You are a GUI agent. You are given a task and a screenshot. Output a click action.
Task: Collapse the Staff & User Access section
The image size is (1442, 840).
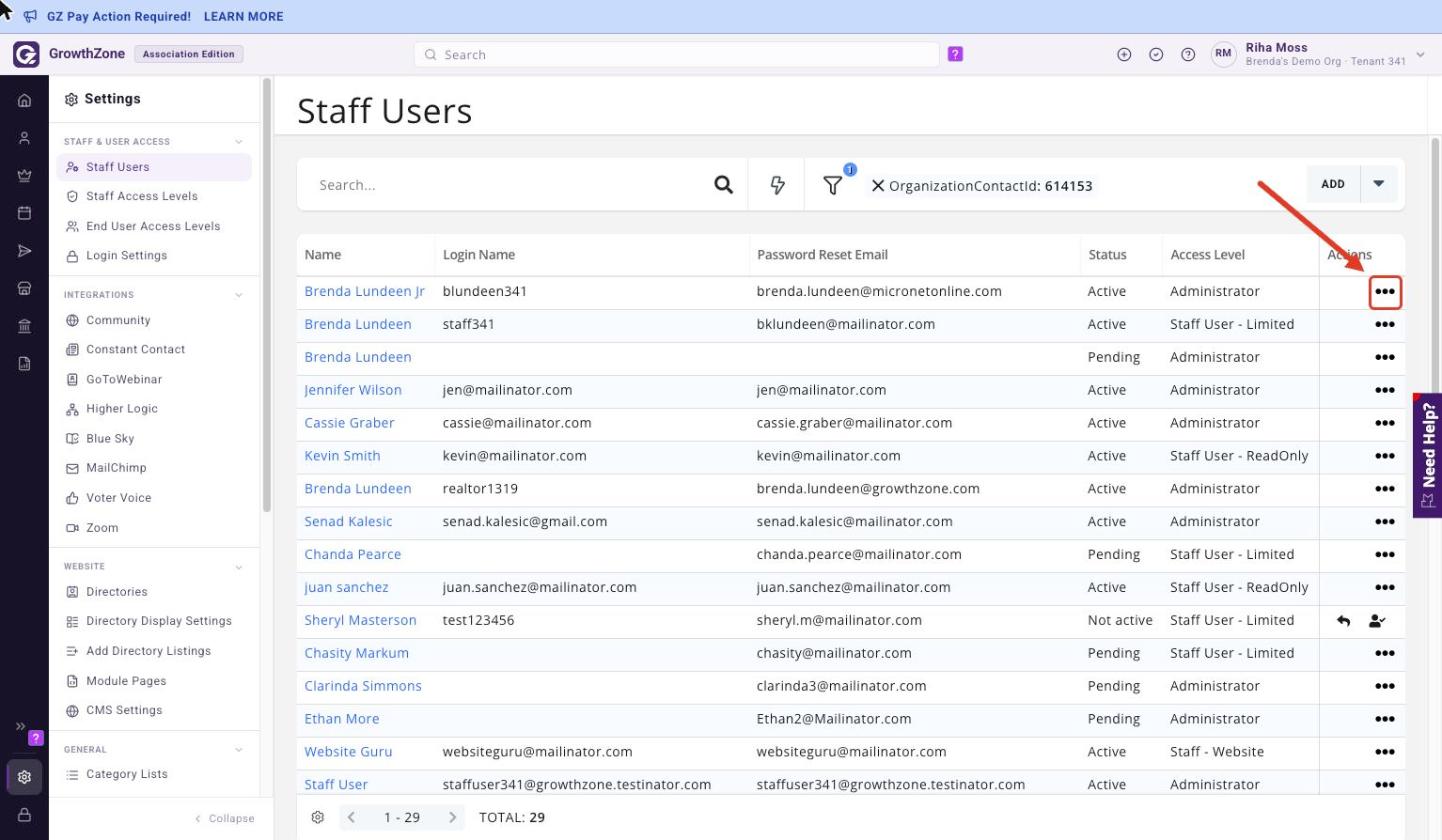coord(238,142)
